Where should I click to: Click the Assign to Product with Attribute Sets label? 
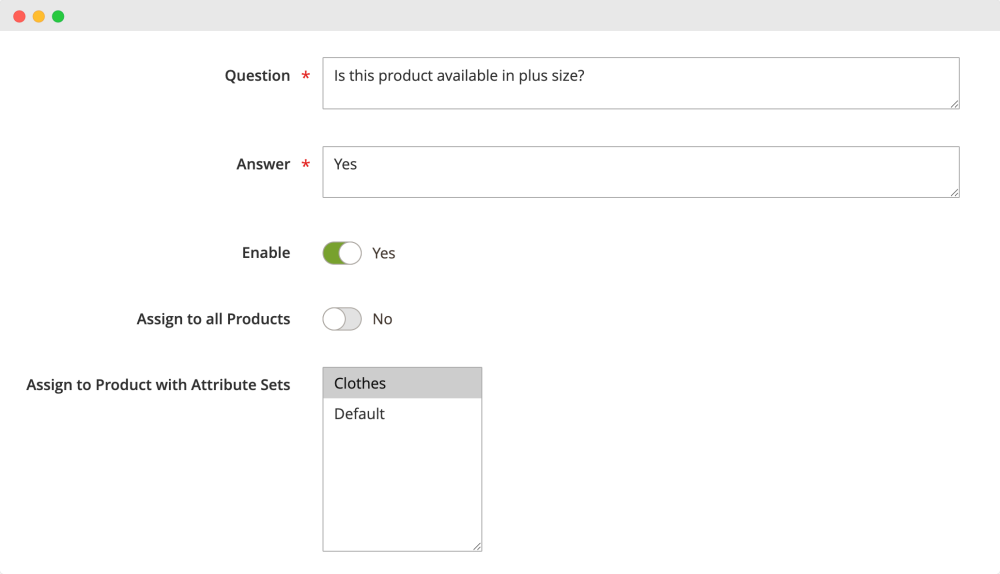(x=158, y=385)
